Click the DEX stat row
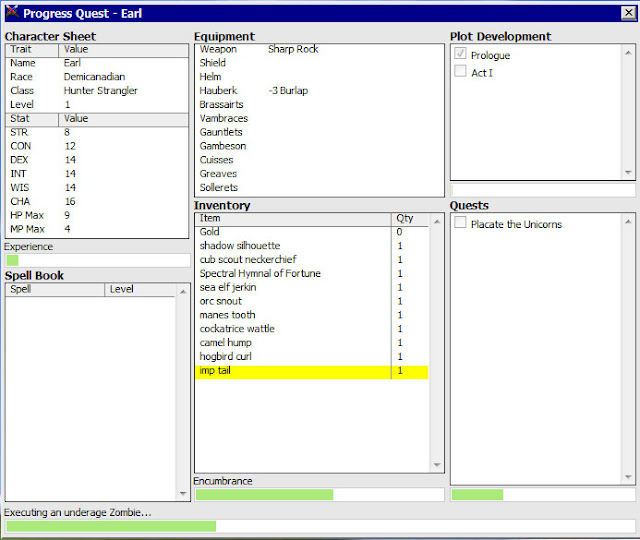Viewport: 640px width, 540px height. 97,160
